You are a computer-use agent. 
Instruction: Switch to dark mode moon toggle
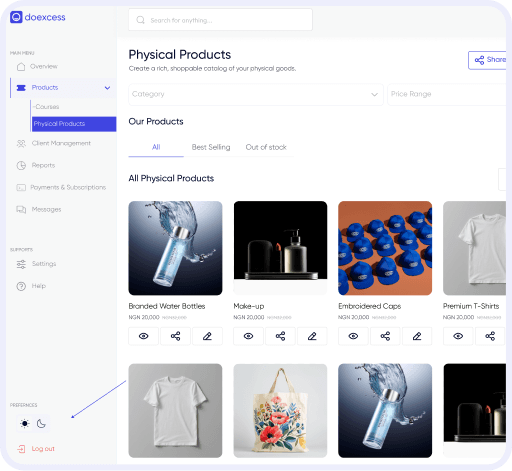tap(41, 424)
